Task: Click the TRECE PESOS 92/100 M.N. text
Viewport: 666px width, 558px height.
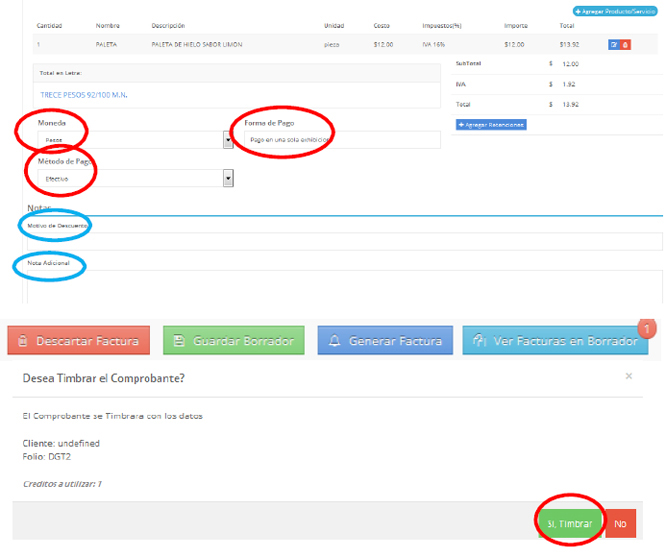Action: coord(84,95)
